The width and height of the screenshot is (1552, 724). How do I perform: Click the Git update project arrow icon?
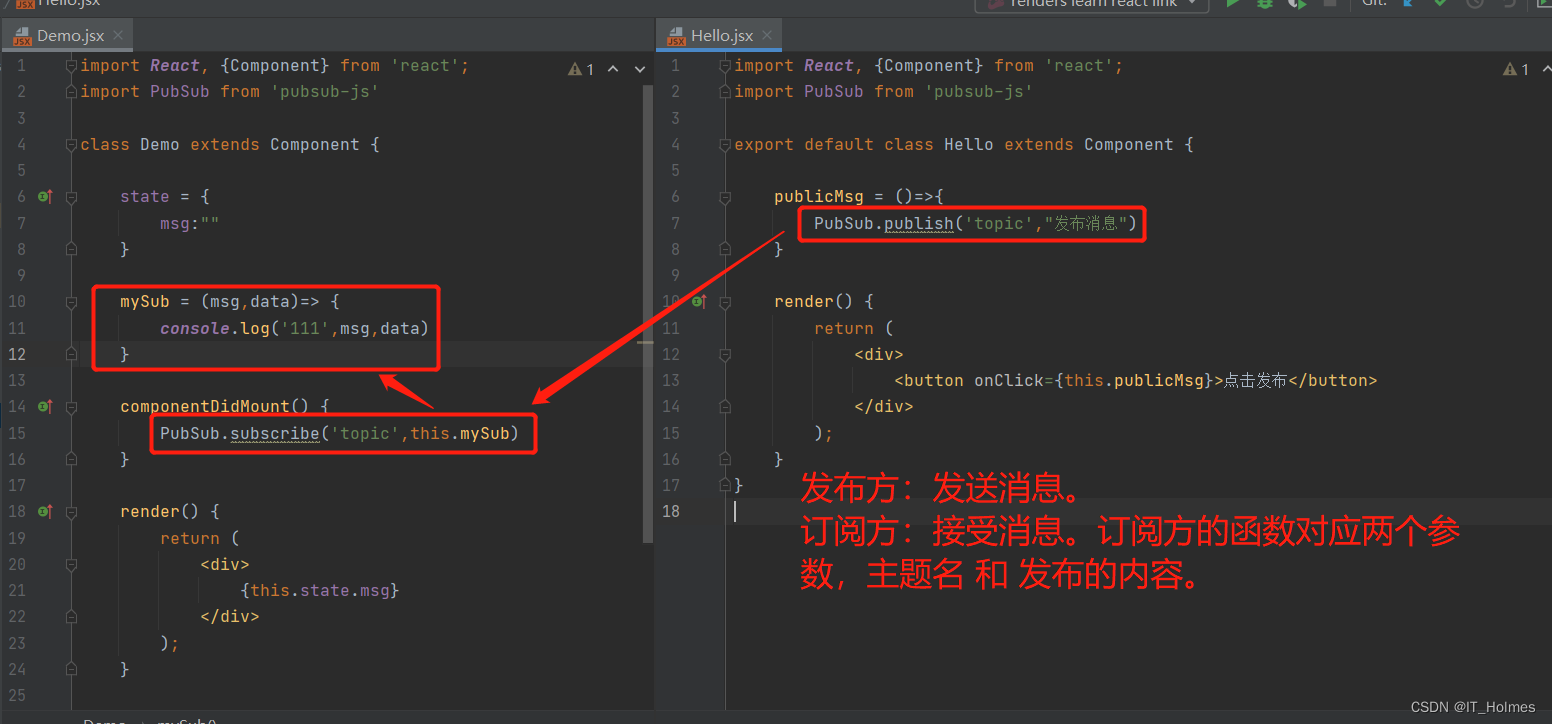click(1409, 3)
